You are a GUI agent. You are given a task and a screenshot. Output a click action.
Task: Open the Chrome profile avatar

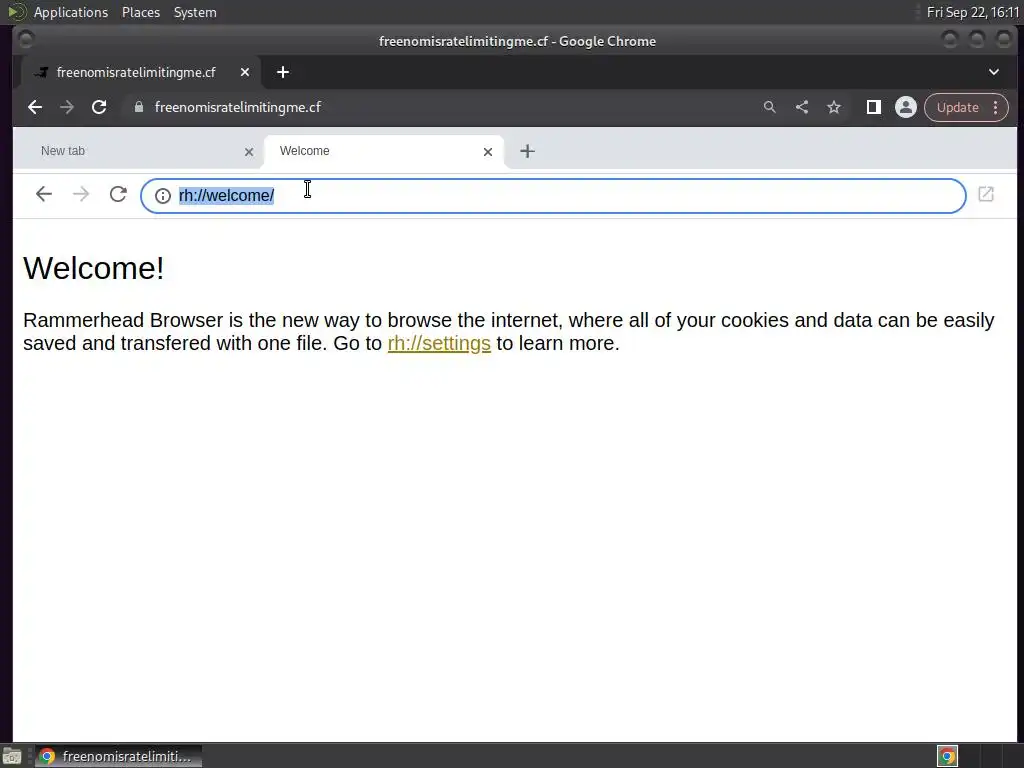tap(906, 107)
